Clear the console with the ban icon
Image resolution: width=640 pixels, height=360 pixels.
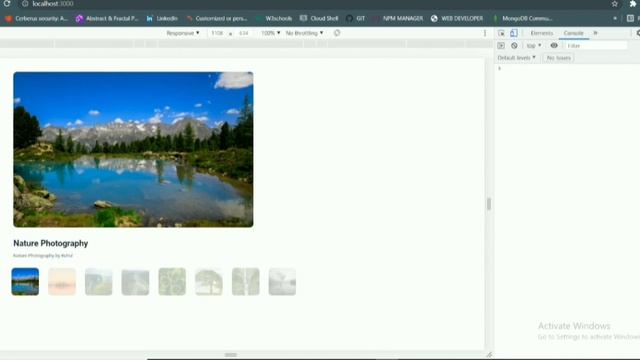tap(514, 46)
